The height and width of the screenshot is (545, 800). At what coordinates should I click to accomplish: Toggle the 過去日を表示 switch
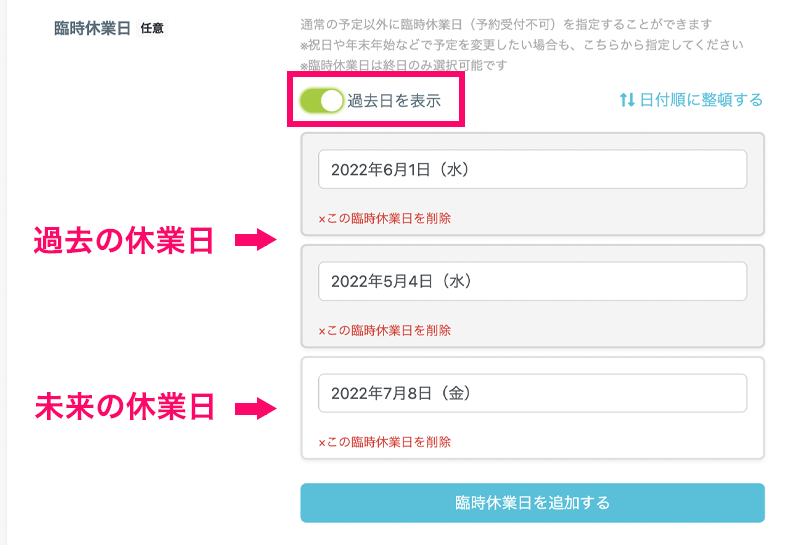(x=321, y=100)
